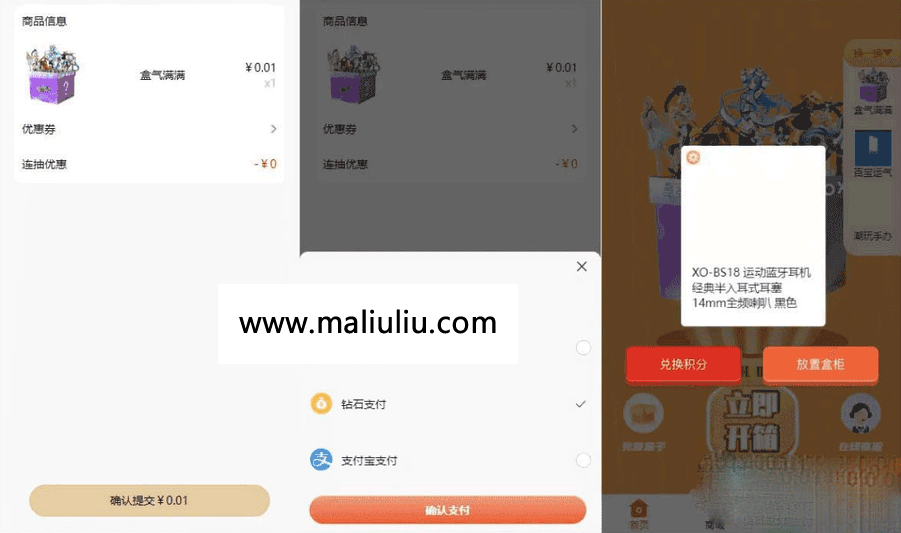Click the red 兑换积分 button
The width and height of the screenshot is (901, 533).
pyautogui.click(x=683, y=364)
